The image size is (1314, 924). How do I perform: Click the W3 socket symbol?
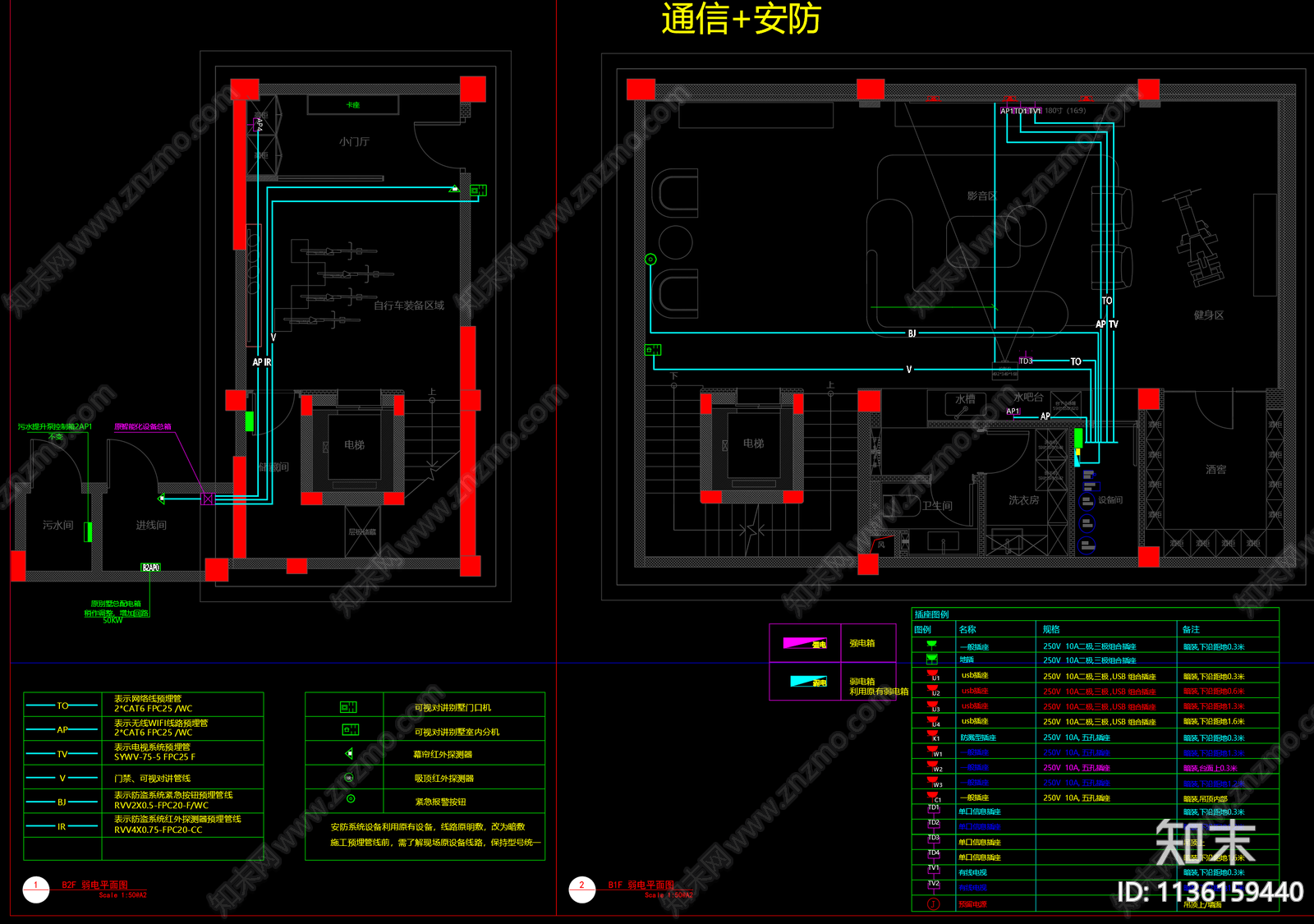[x=934, y=781]
